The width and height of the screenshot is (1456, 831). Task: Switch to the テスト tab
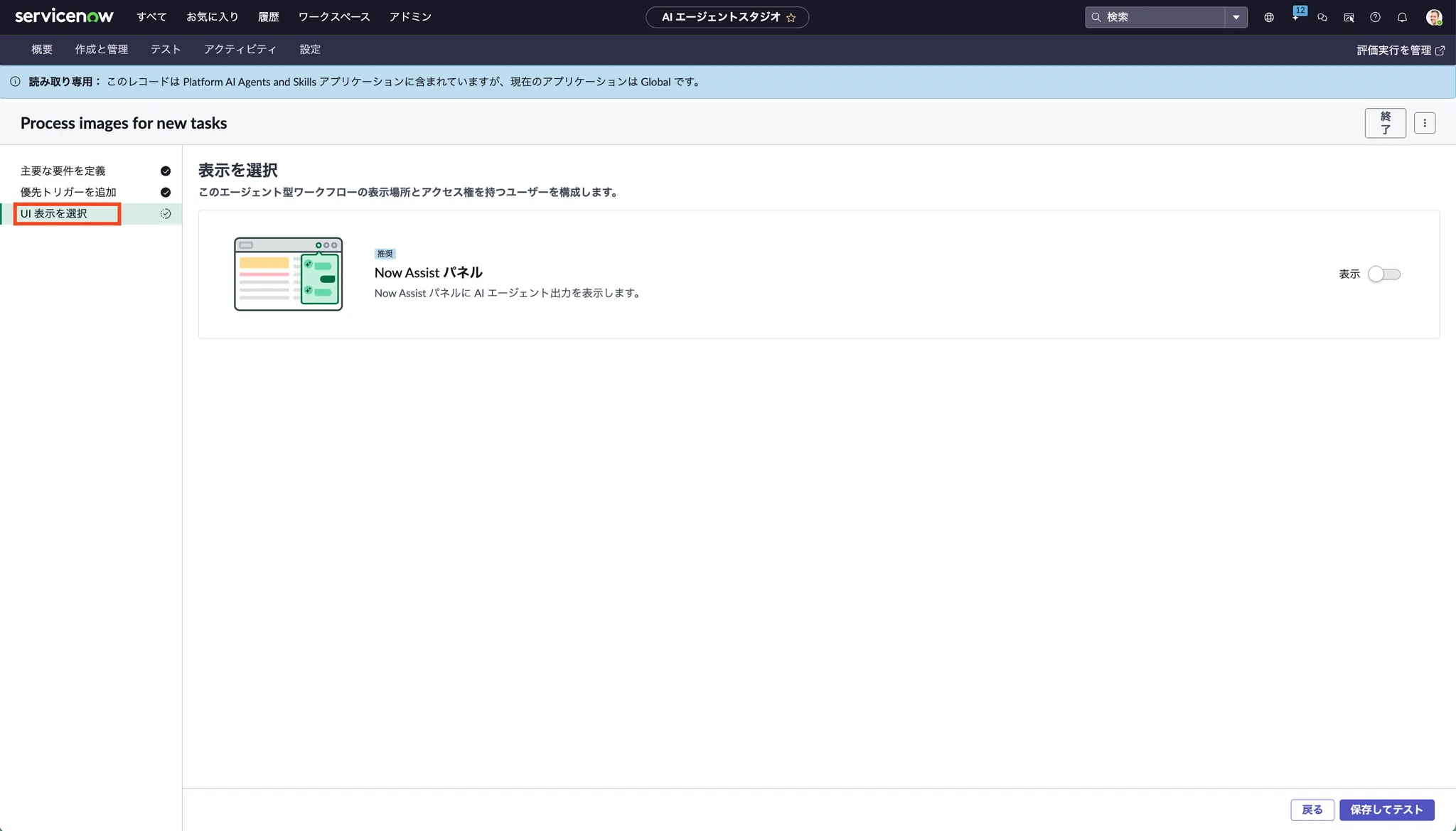(x=166, y=50)
